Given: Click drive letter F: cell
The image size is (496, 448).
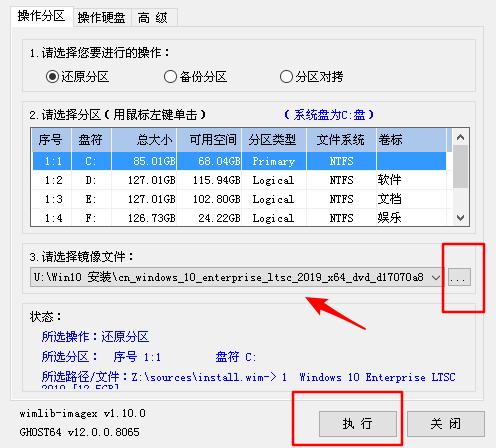Looking at the screenshot, I should tap(90, 218).
